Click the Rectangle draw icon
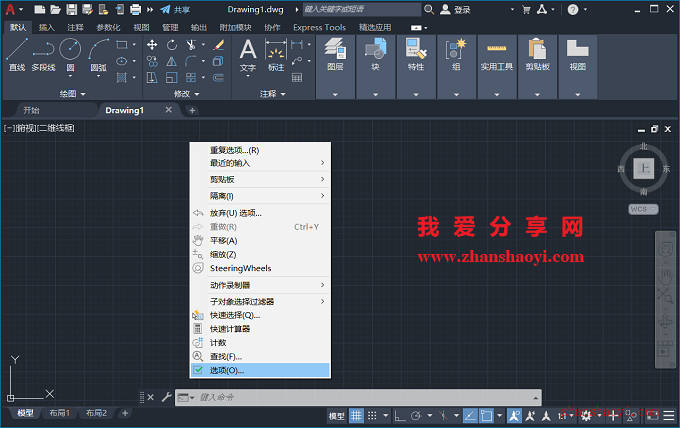Screen dimensions: 680x428 [122, 45]
